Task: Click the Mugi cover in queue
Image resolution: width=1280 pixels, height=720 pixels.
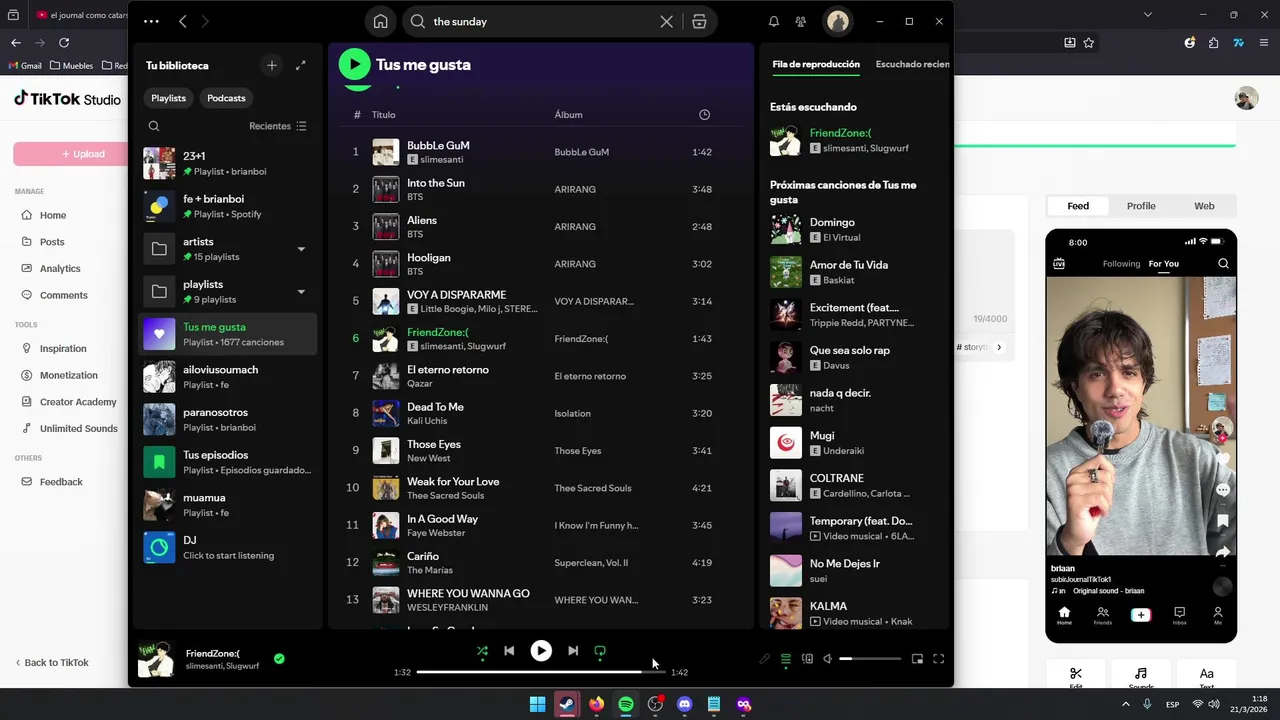Action: click(x=786, y=442)
